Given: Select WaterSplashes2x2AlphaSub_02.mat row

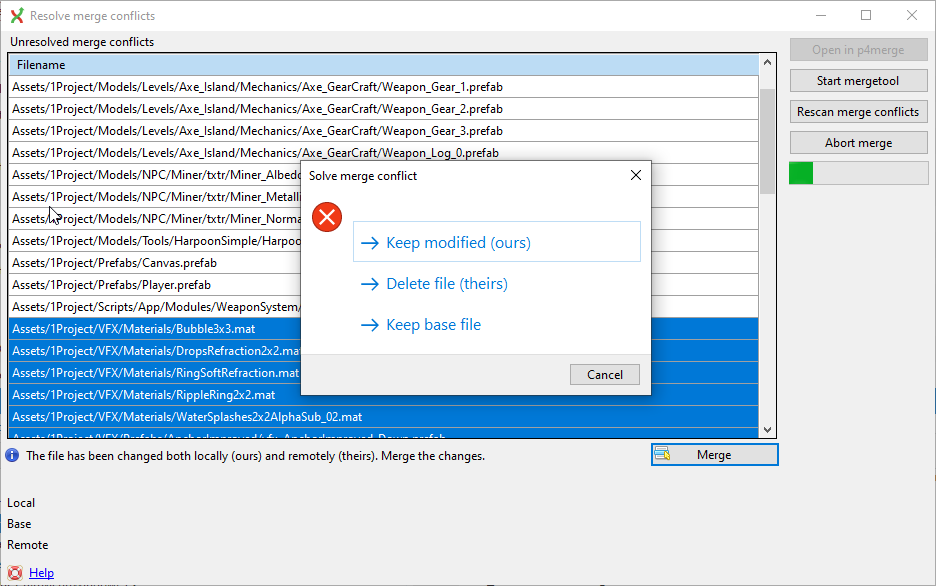Looking at the screenshot, I should (x=383, y=417).
